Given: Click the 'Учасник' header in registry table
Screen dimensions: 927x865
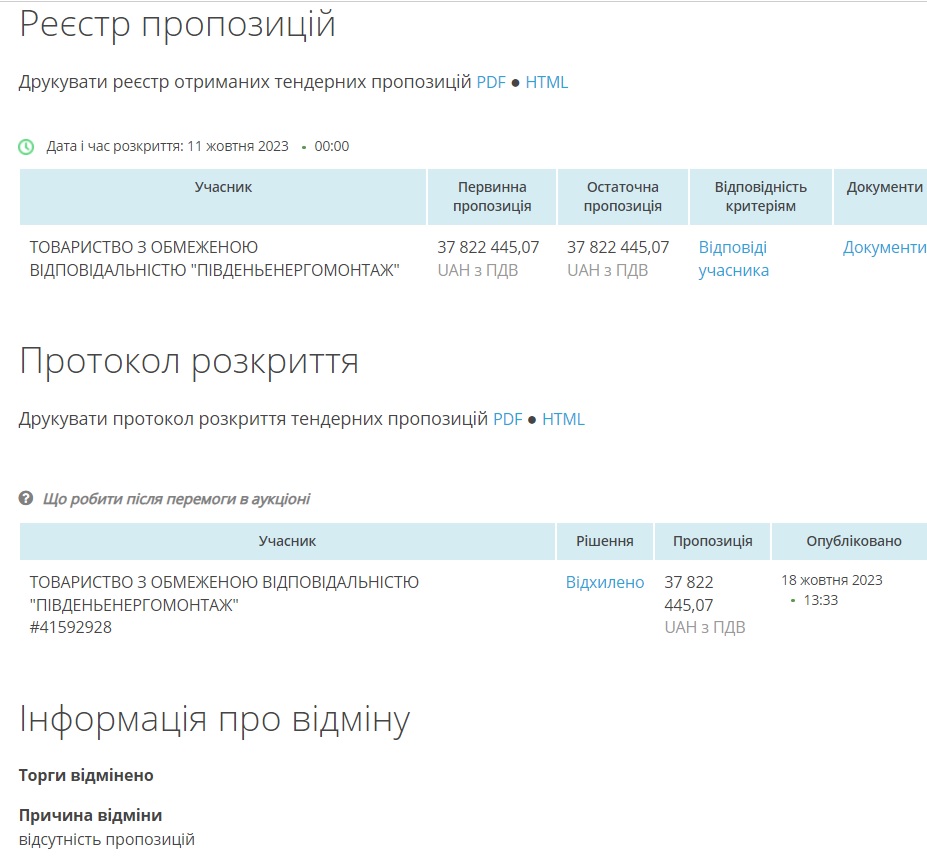Looking at the screenshot, I should pyautogui.click(x=223, y=196).
